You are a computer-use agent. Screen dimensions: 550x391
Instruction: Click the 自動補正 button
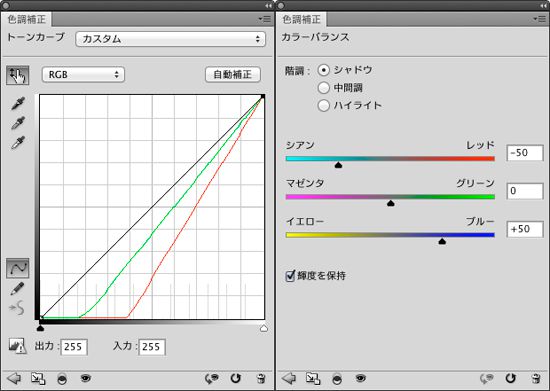coord(233,74)
